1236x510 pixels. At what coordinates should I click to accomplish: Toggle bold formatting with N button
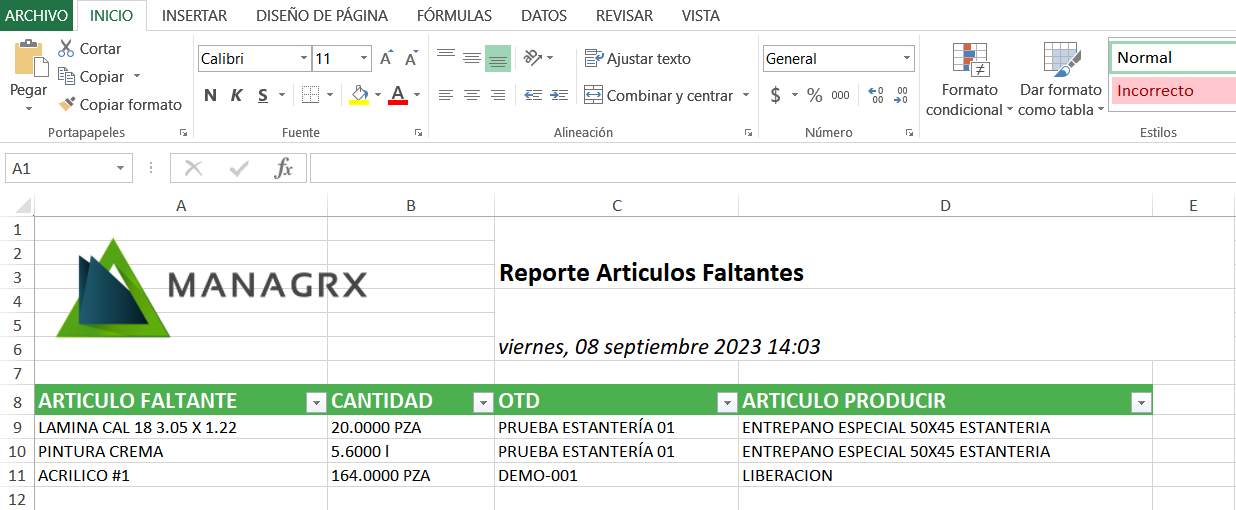point(210,95)
